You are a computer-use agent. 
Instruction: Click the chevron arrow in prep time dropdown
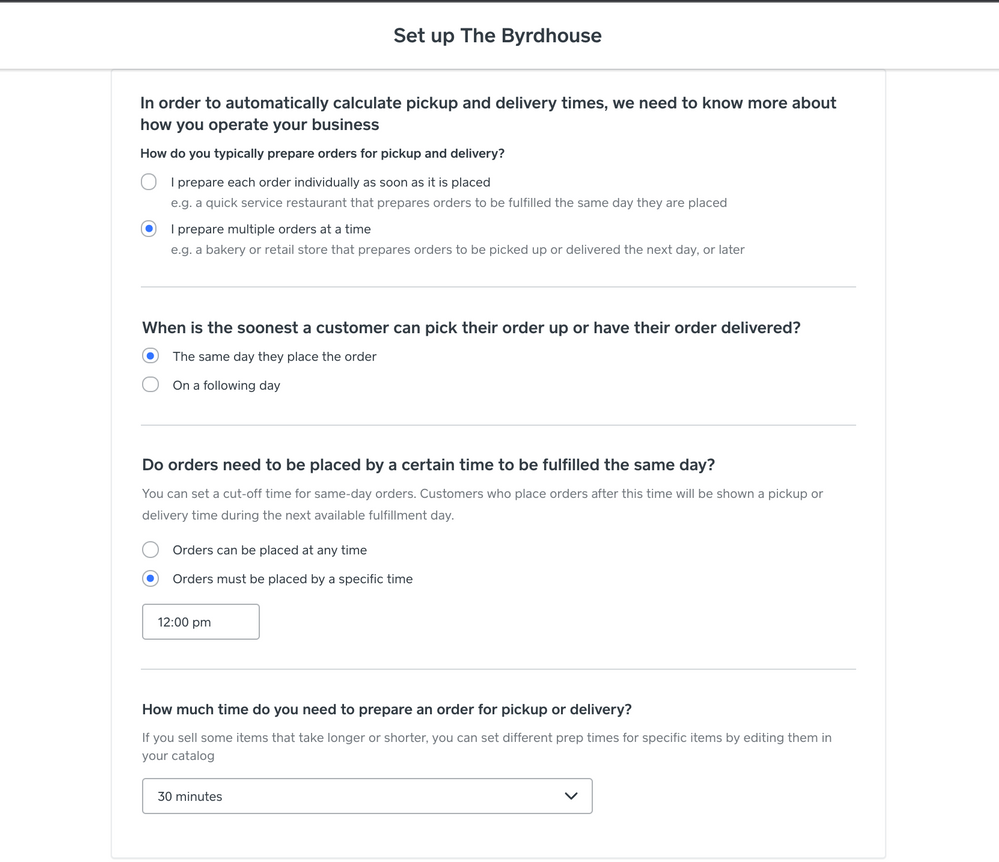[x=571, y=796]
